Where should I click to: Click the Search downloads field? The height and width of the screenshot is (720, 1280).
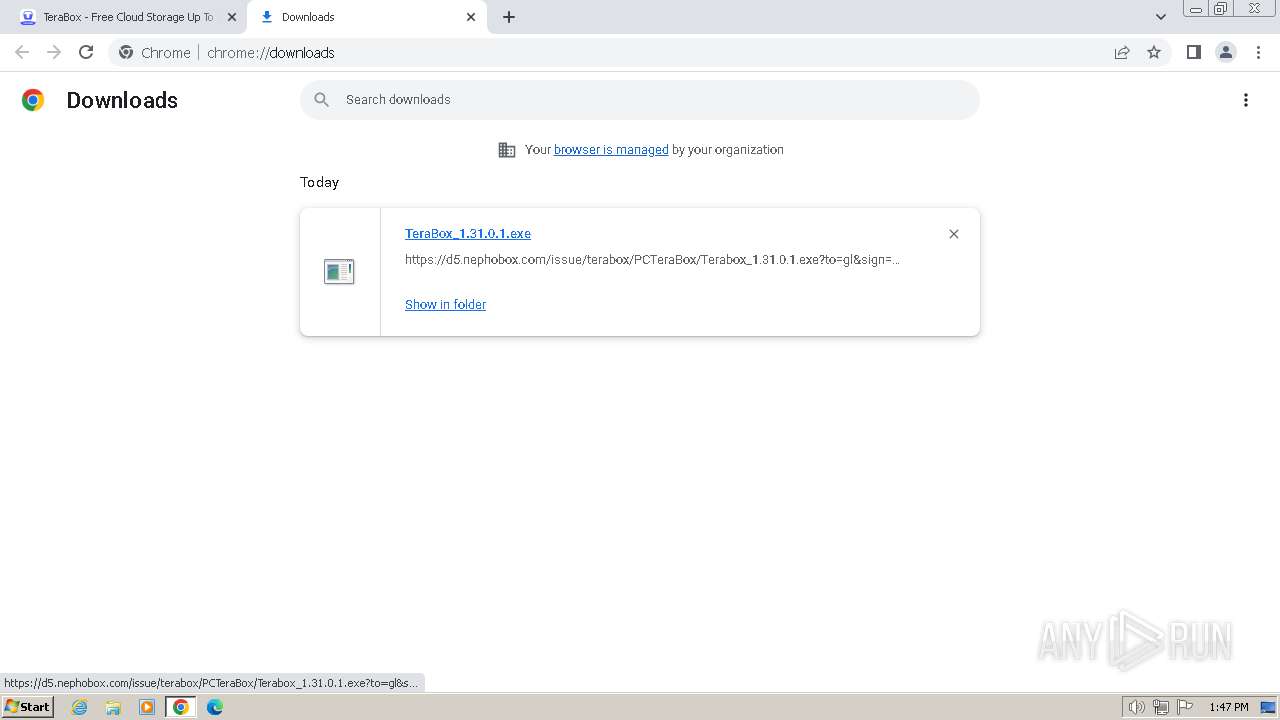coord(640,100)
